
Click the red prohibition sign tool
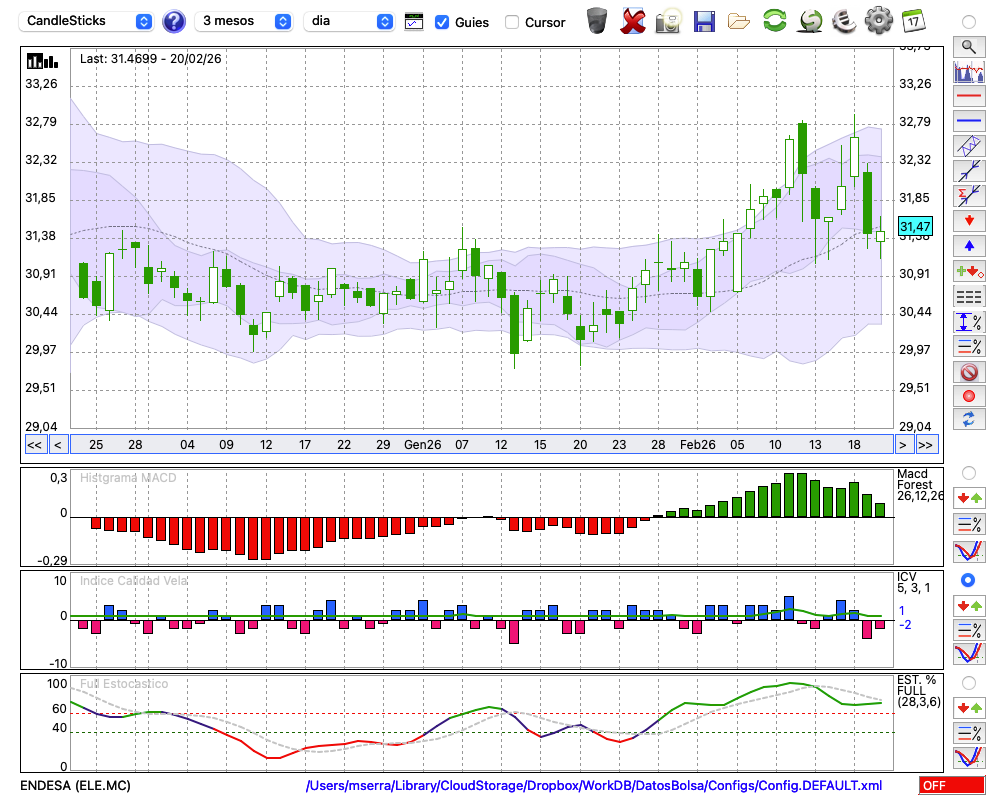pos(969,372)
